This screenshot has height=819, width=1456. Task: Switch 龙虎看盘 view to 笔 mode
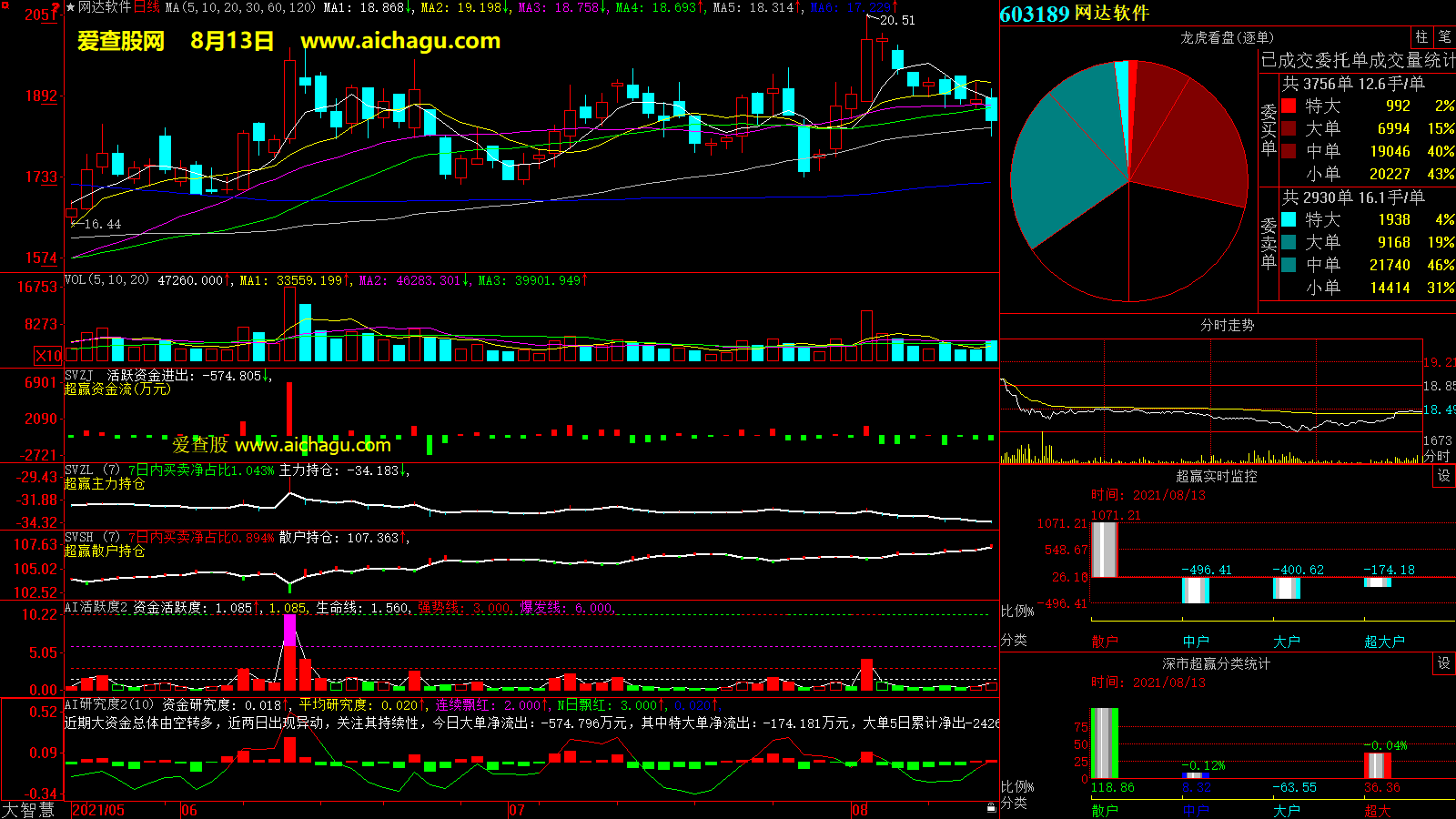click(1444, 36)
